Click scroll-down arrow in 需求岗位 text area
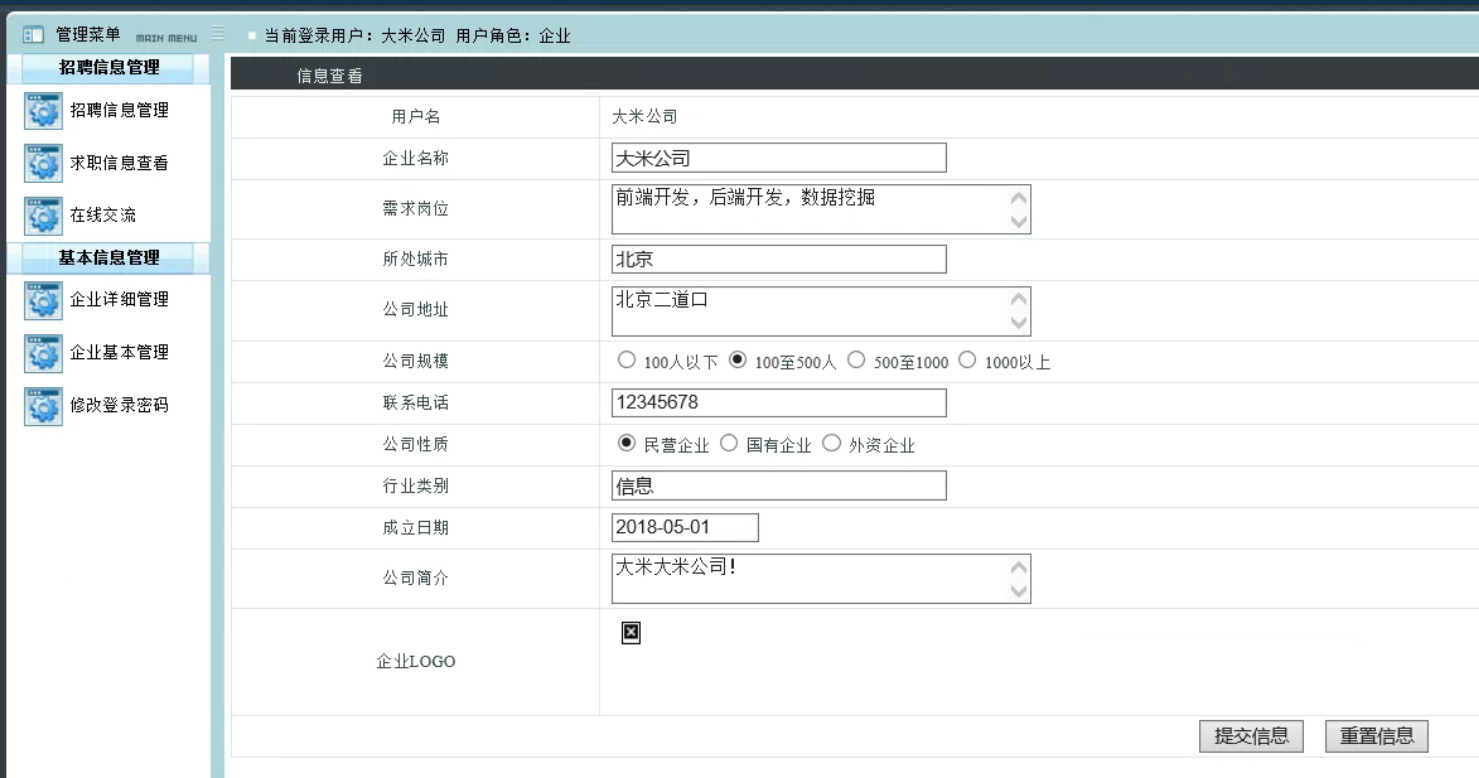1479x778 pixels. coord(1019,222)
